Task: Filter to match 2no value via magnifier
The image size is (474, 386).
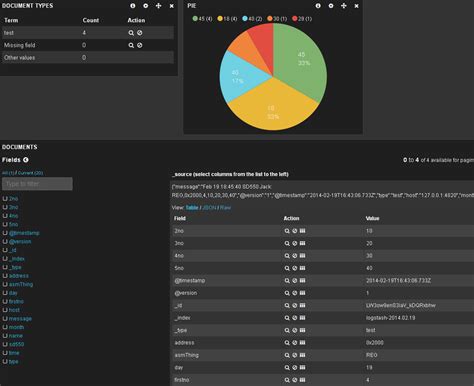Action: (287, 231)
